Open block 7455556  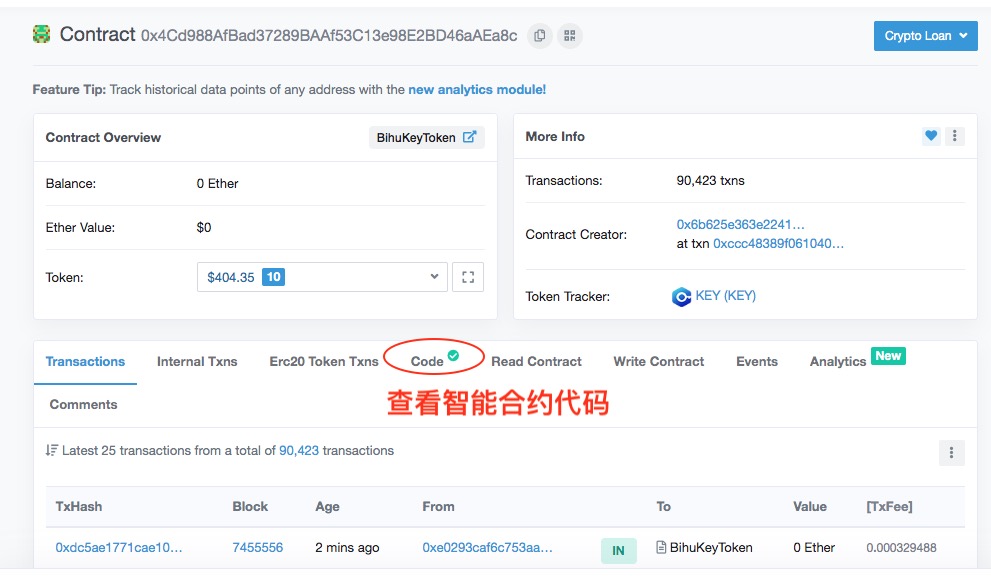258,548
